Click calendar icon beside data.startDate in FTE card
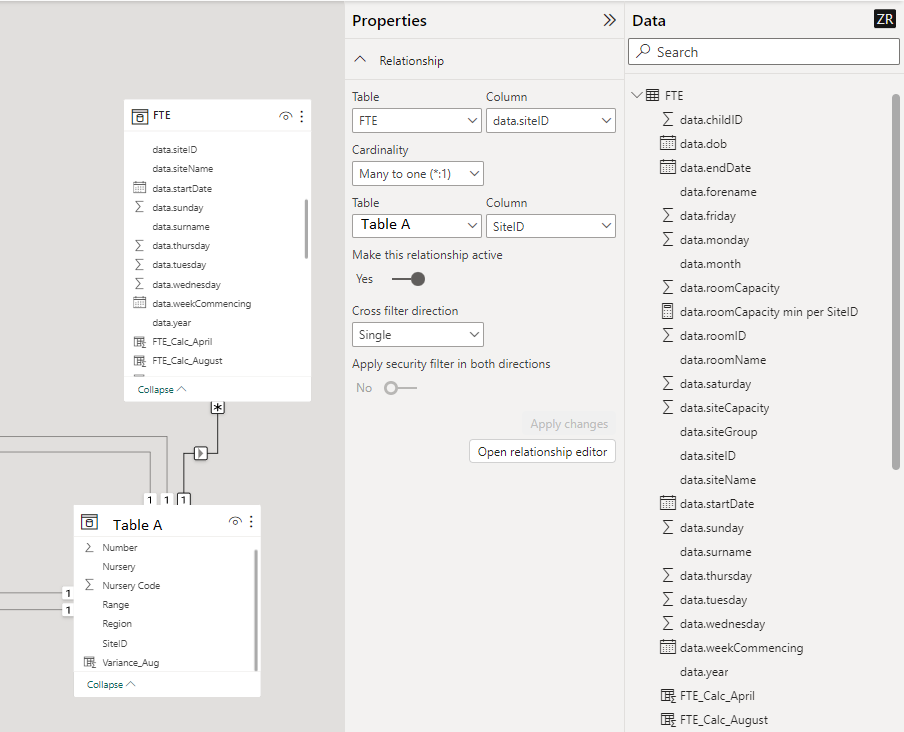 [140, 188]
